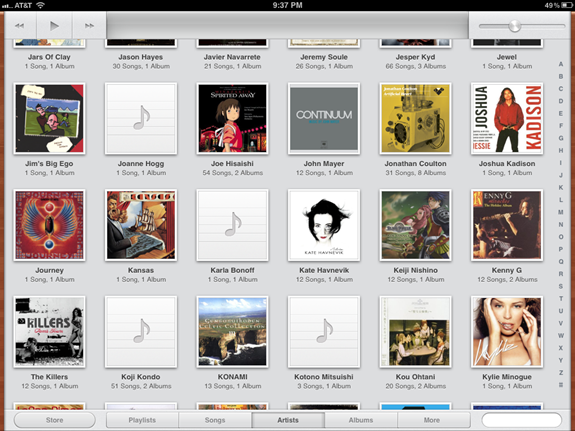Click the '66 Songs, 3 Albums' text
Viewport: 575px width, 431px height.
[x=415, y=66]
